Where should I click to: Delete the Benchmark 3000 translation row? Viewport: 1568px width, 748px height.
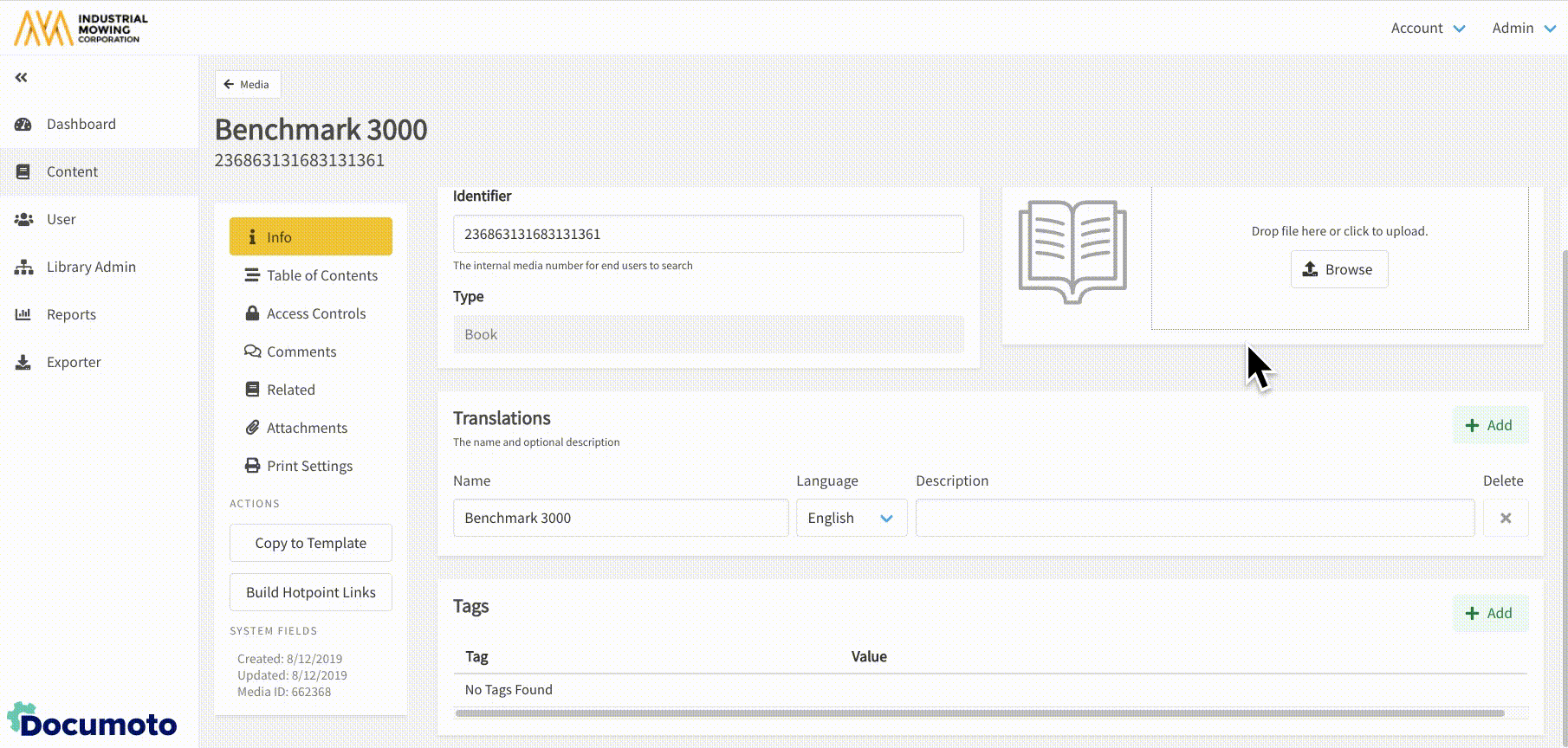(x=1505, y=518)
